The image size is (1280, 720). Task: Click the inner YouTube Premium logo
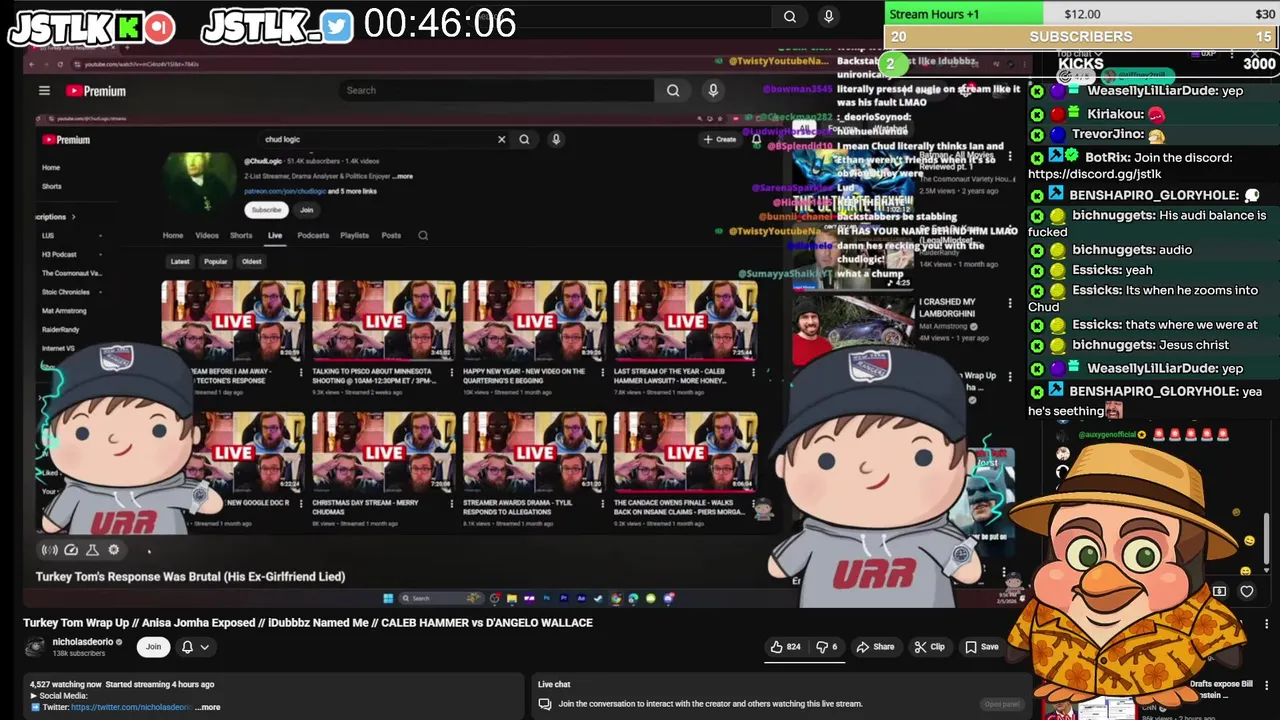[66, 140]
